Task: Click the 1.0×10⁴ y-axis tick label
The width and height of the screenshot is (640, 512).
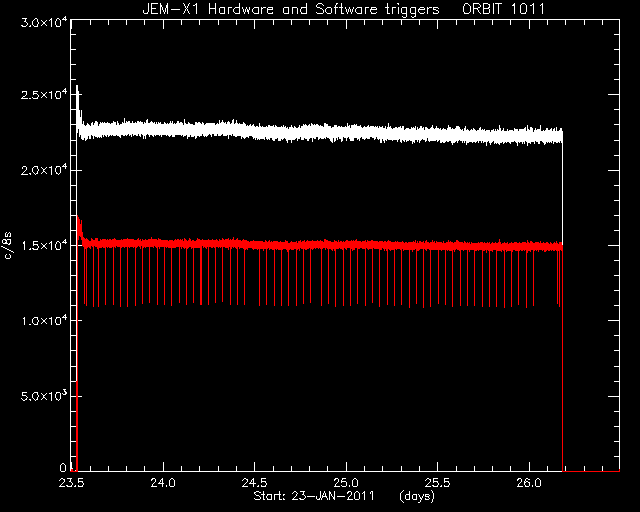Action: pyautogui.click(x=44, y=321)
